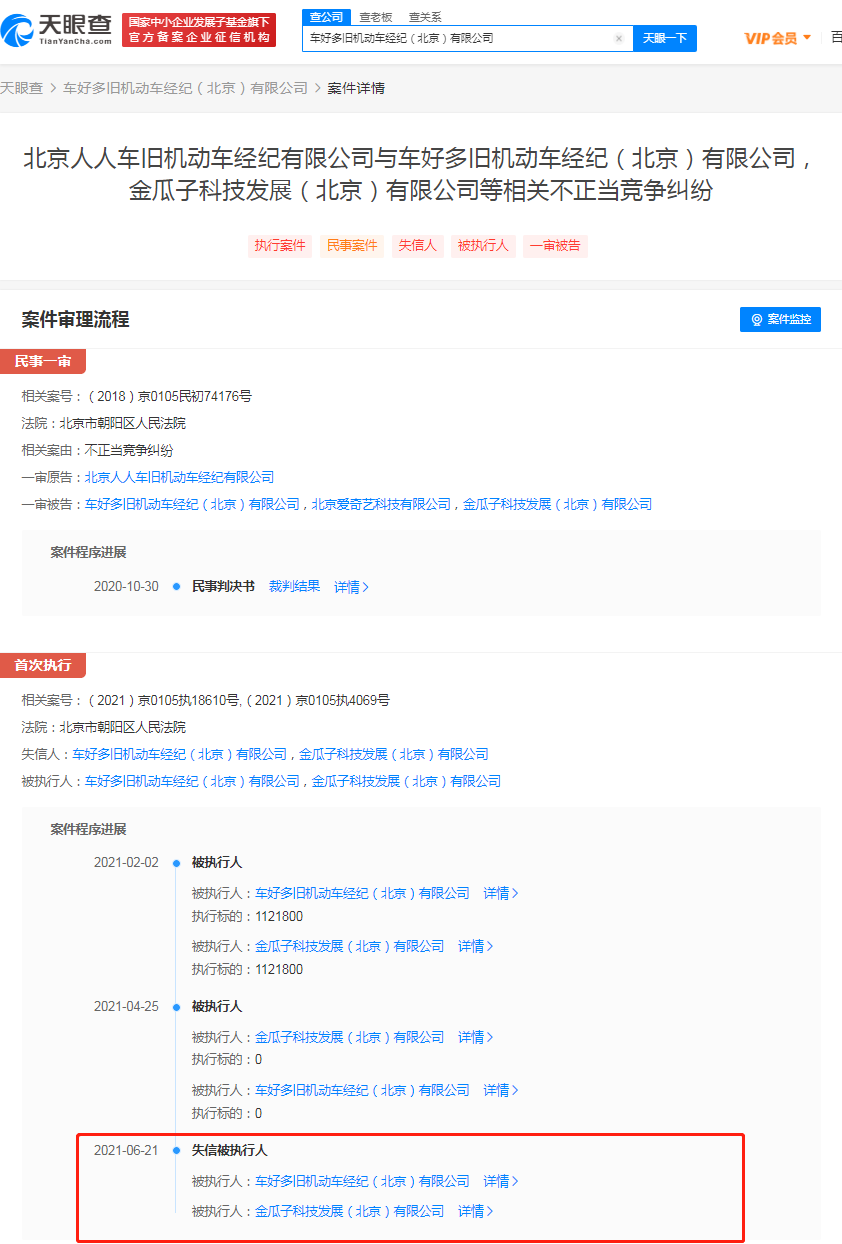
Task: Click the 一审被告 tag
Action: (555, 246)
